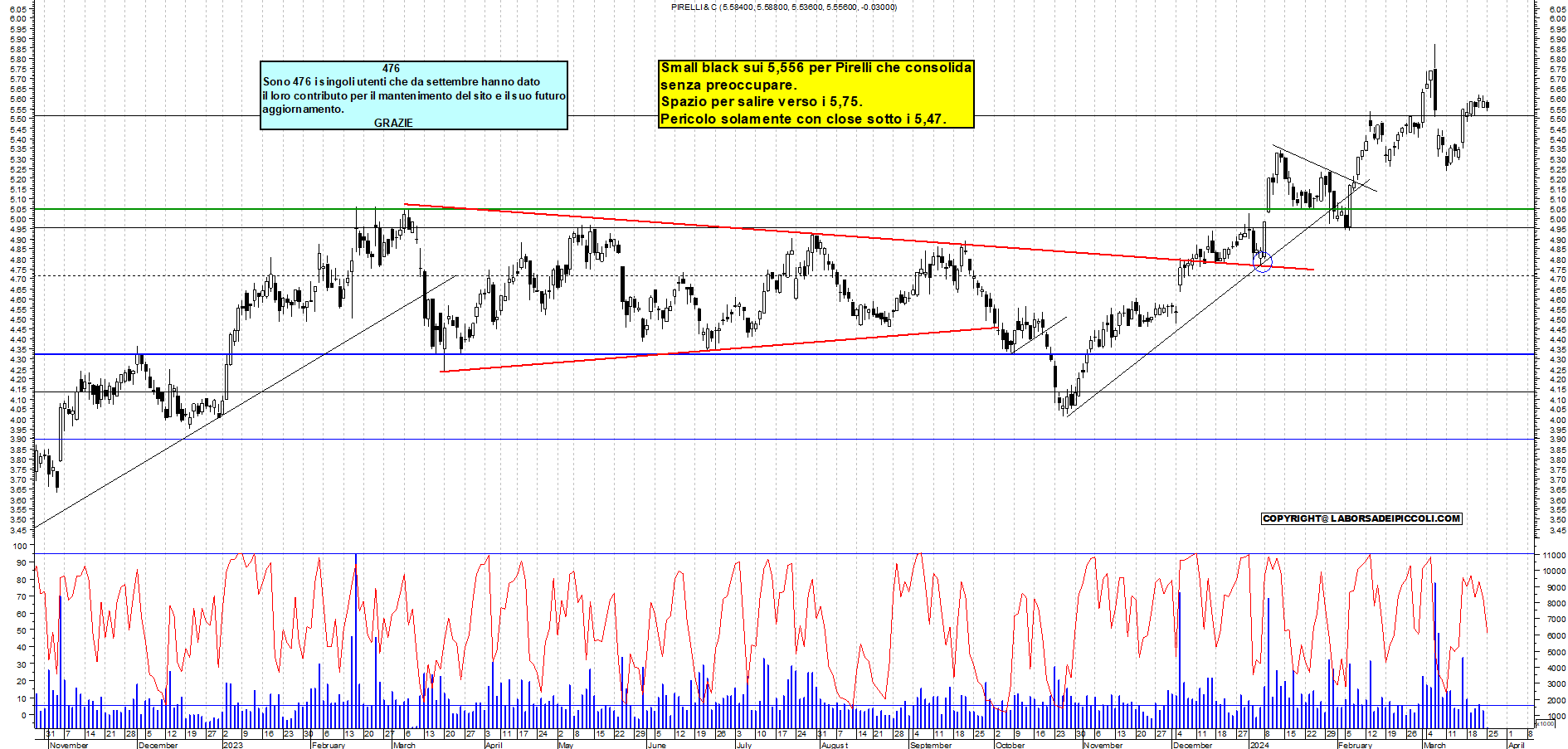The width and height of the screenshot is (1568, 749).
Task: Click the '476' heading in the cyan box
Action: pos(391,69)
